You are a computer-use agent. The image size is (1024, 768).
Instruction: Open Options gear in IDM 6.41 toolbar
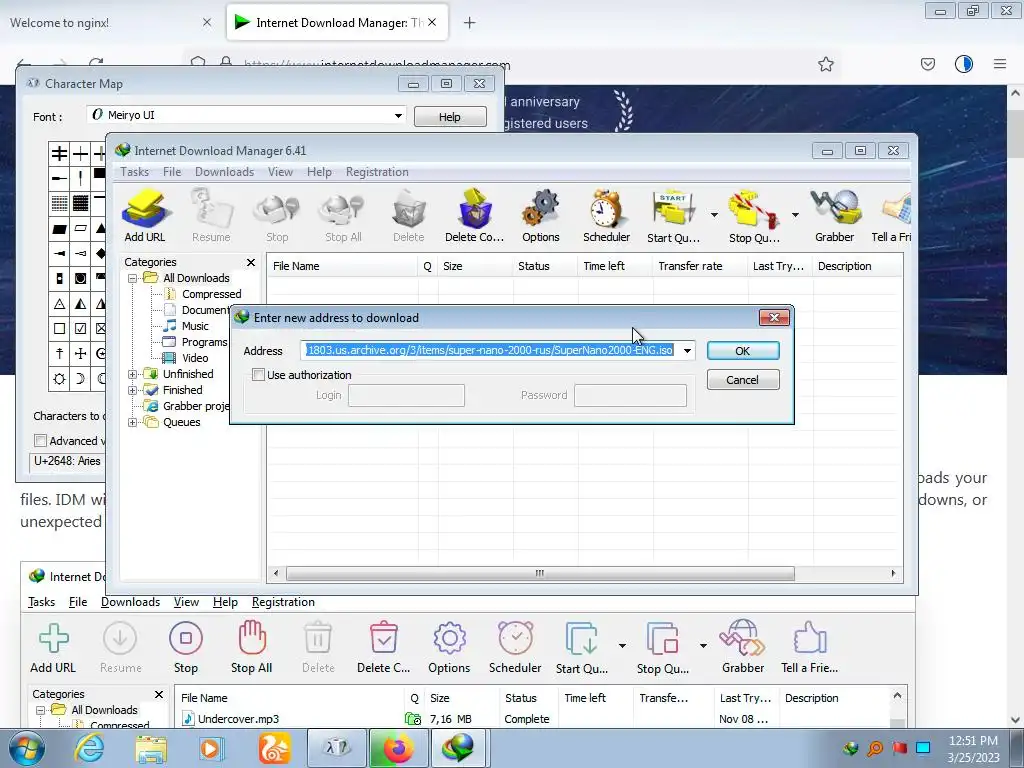pos(541,216)
